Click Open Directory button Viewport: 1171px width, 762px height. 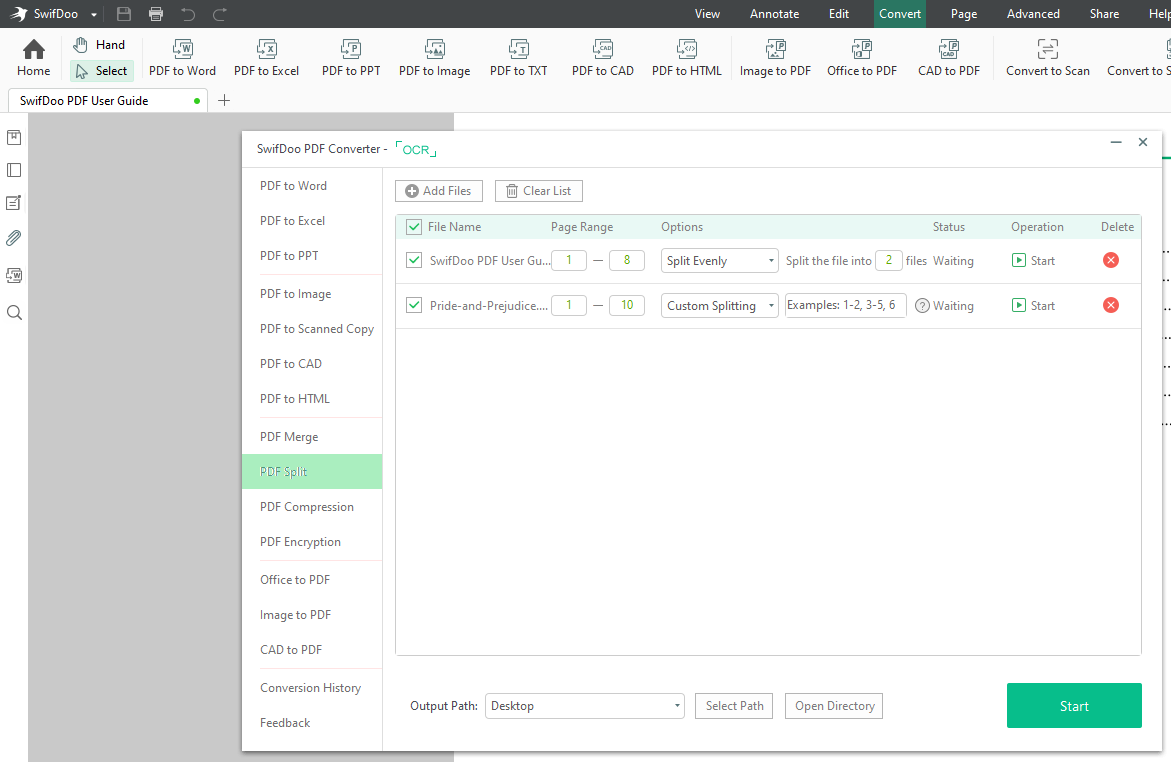tap(833, 706)
